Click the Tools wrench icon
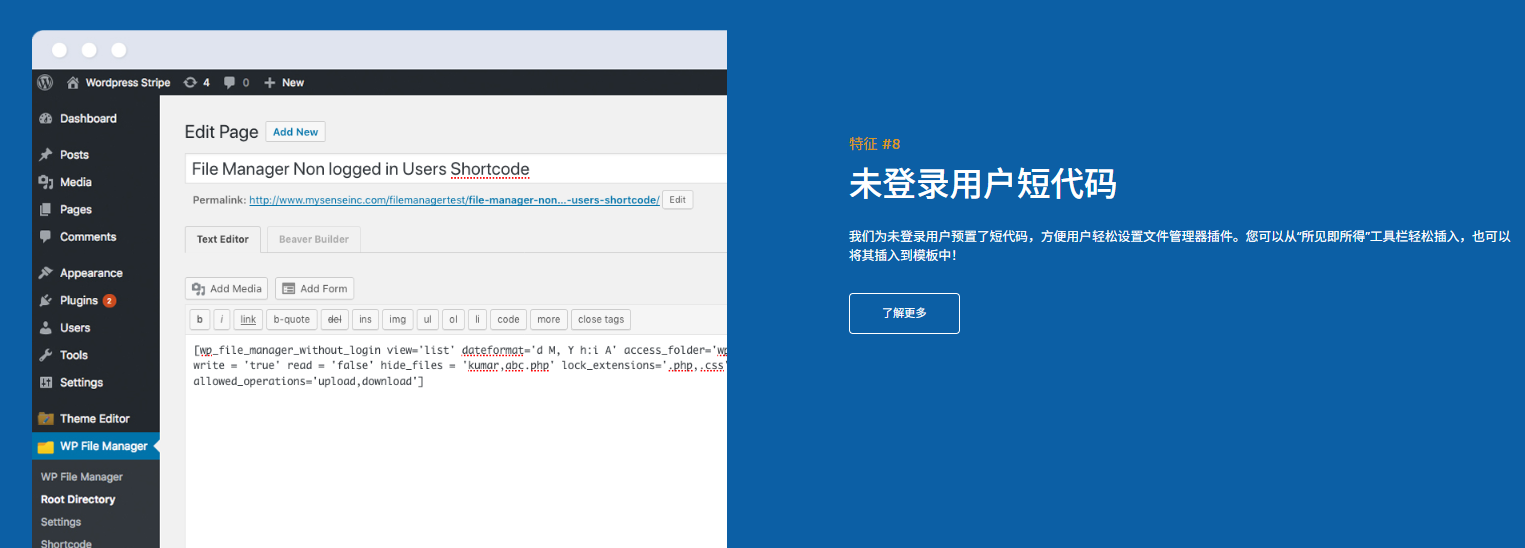 click(x=45, y=355)
